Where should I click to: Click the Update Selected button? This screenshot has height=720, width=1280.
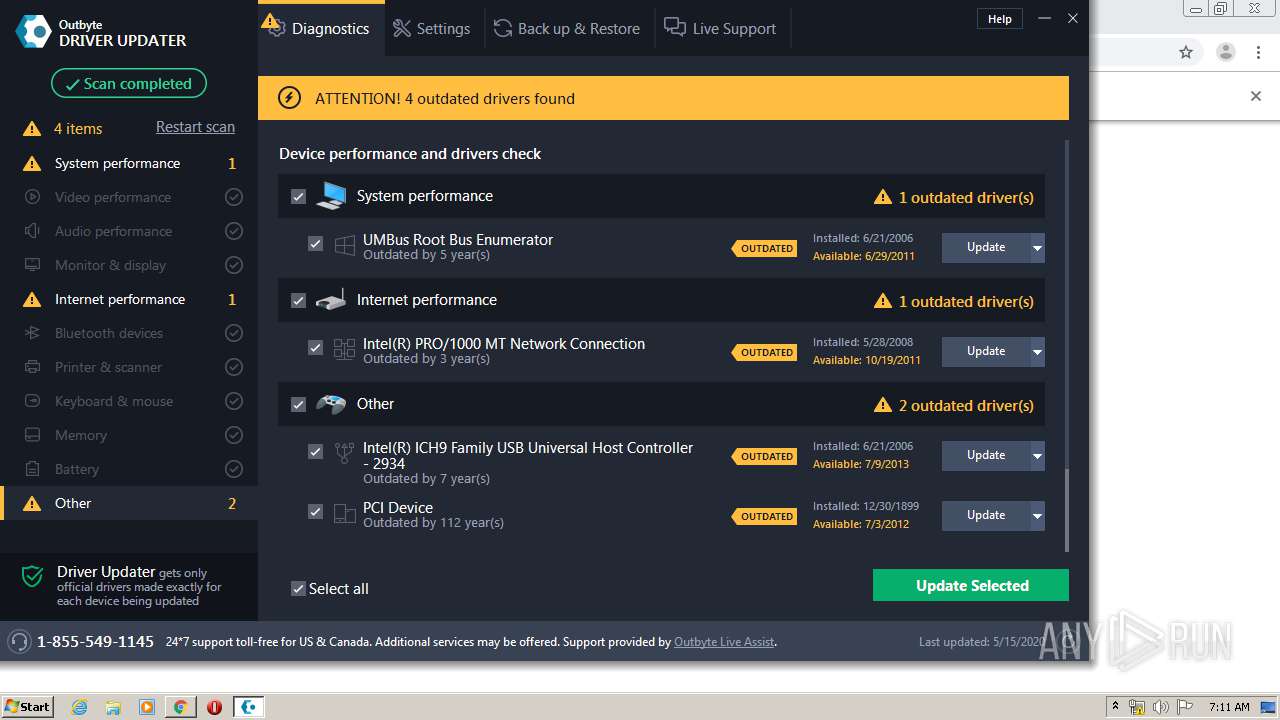(971, 586)
